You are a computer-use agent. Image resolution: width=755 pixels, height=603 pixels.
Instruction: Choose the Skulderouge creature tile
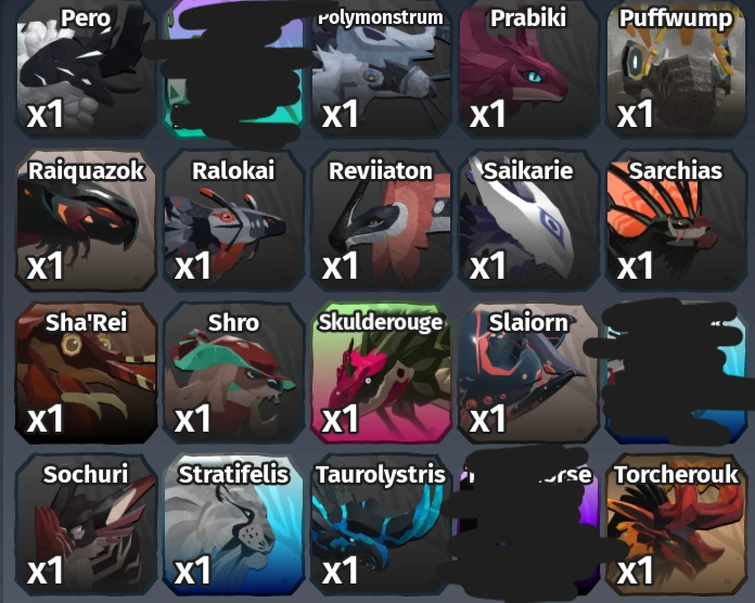(381, 372)
